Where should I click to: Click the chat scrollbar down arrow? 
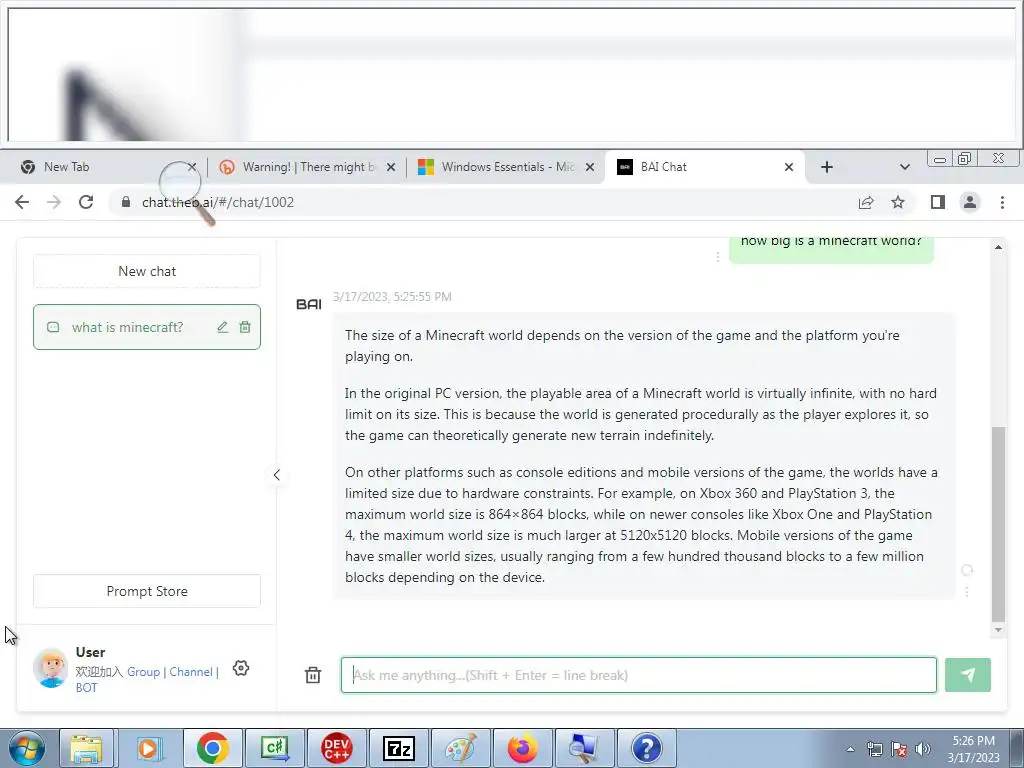(998, 630)
